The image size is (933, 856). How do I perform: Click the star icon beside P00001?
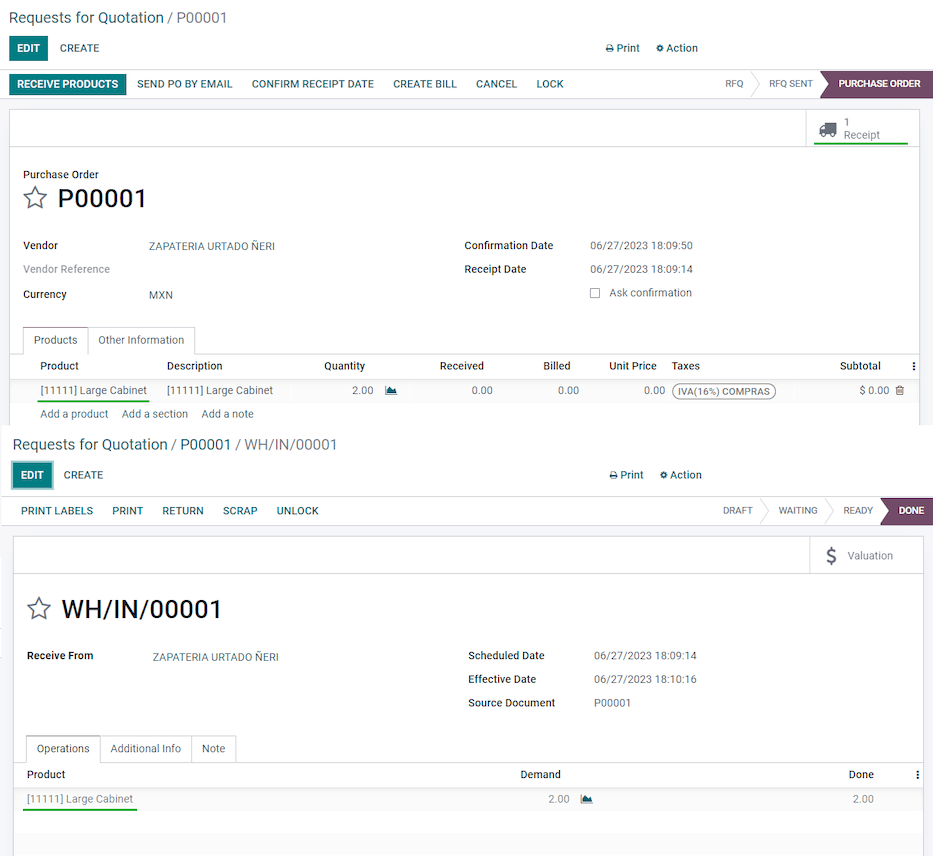[x=35, y=198]
